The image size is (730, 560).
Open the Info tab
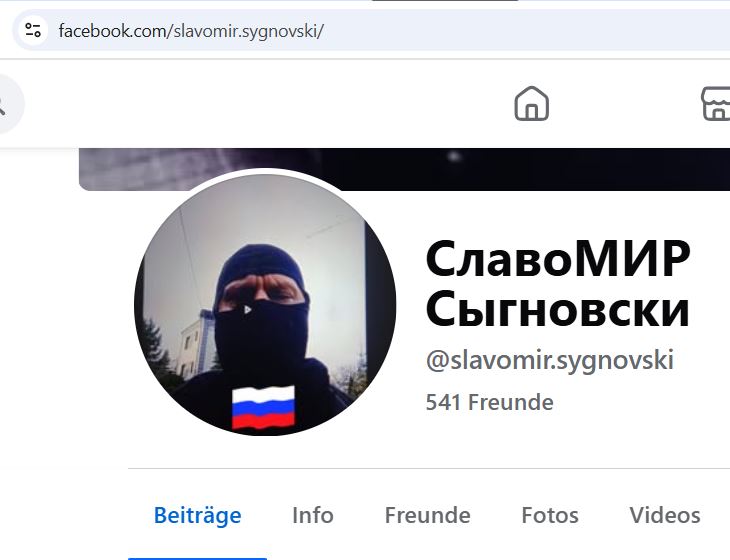click(313, 515)
